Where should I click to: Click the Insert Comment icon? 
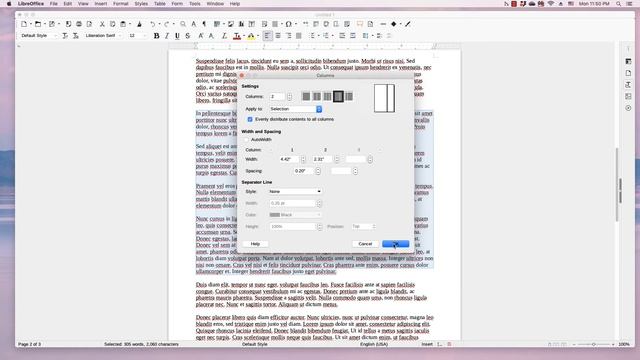point(360,24)
